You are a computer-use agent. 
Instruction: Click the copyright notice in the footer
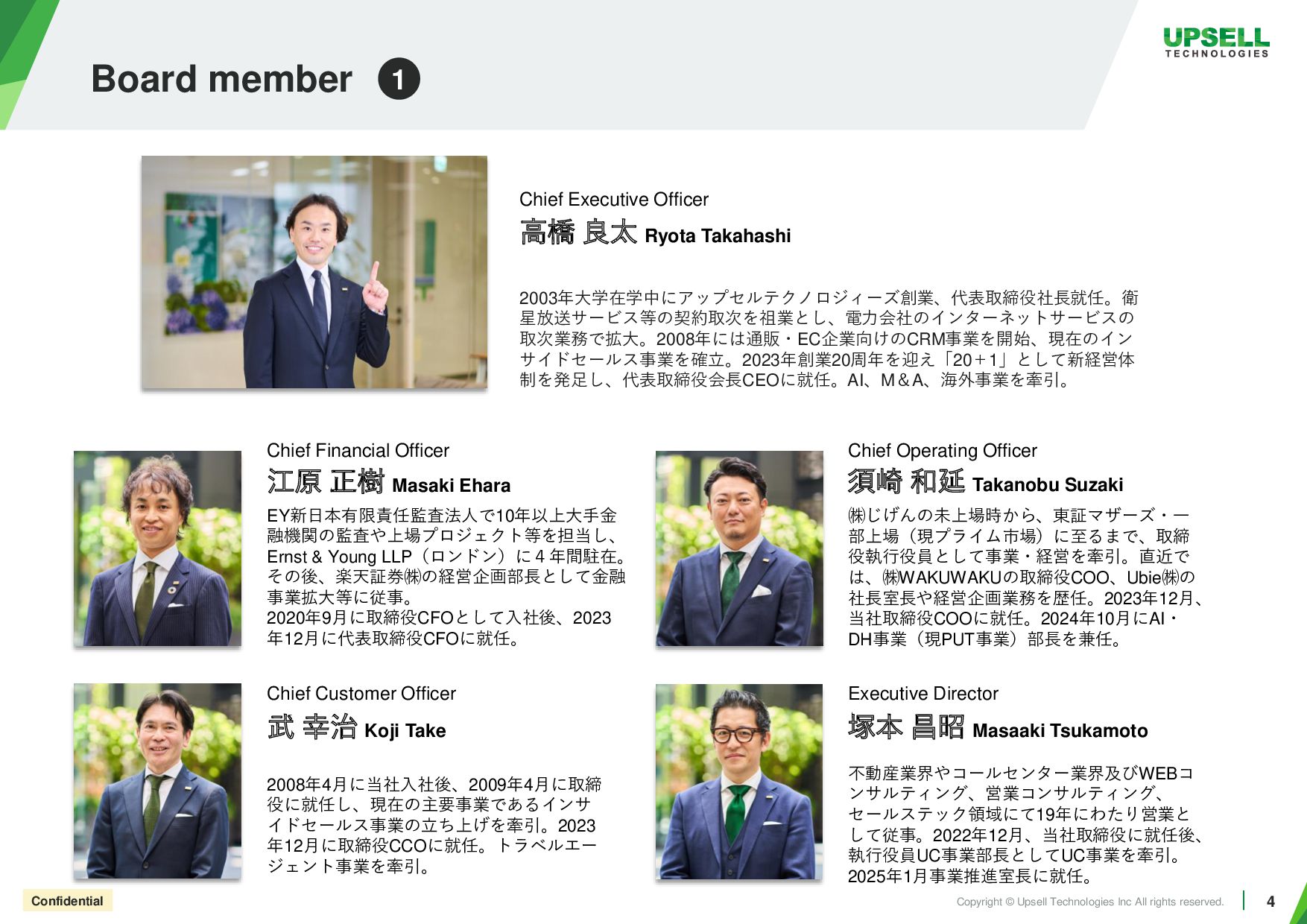1090,902
